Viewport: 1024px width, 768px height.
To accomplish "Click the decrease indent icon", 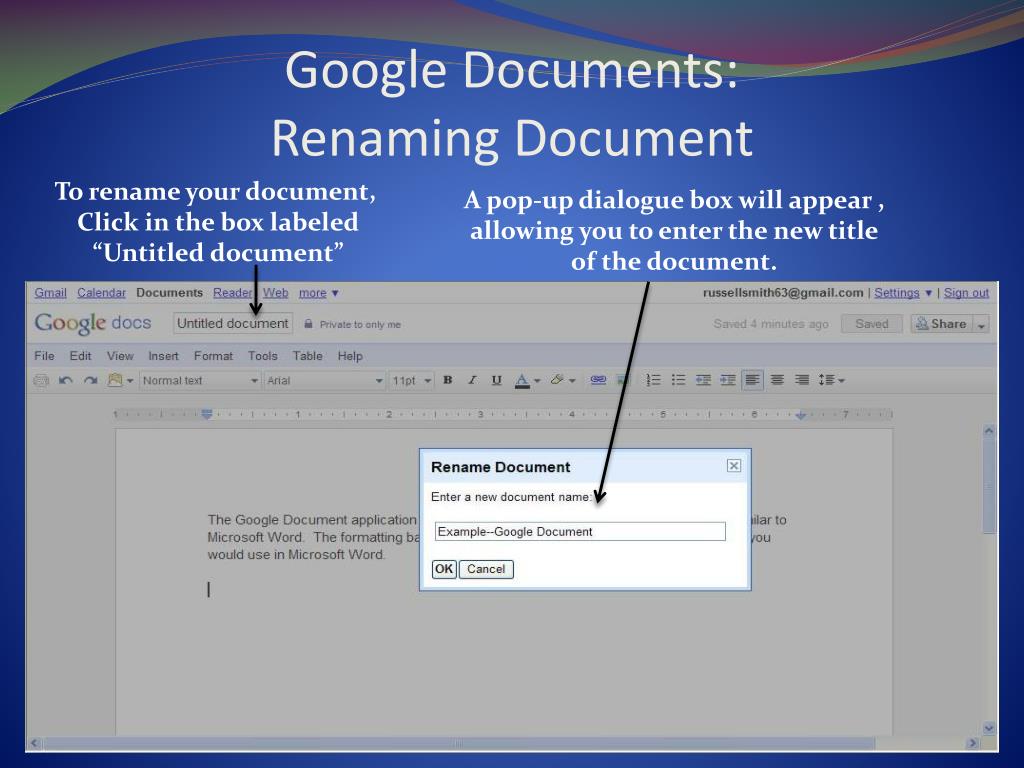I will pos(703,380).
